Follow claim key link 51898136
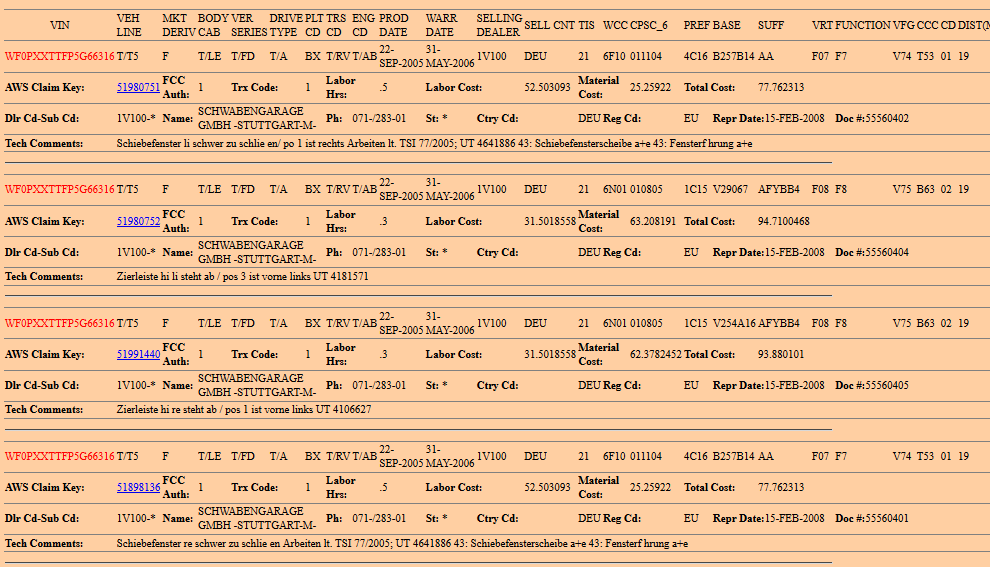This screenshot has width=990, height=567. click(138, 487)
